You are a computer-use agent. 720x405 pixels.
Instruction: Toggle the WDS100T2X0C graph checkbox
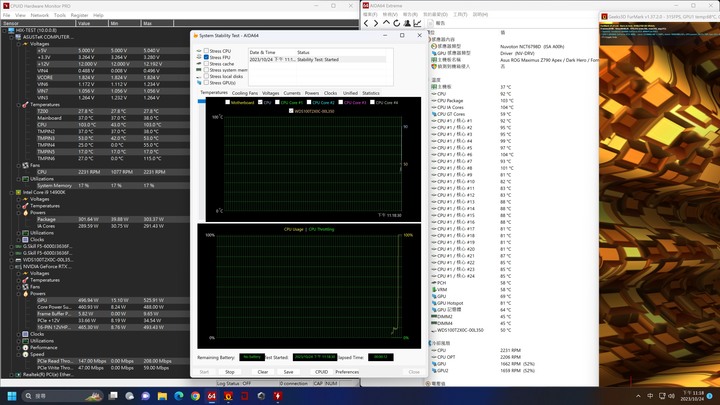(291, 111)
